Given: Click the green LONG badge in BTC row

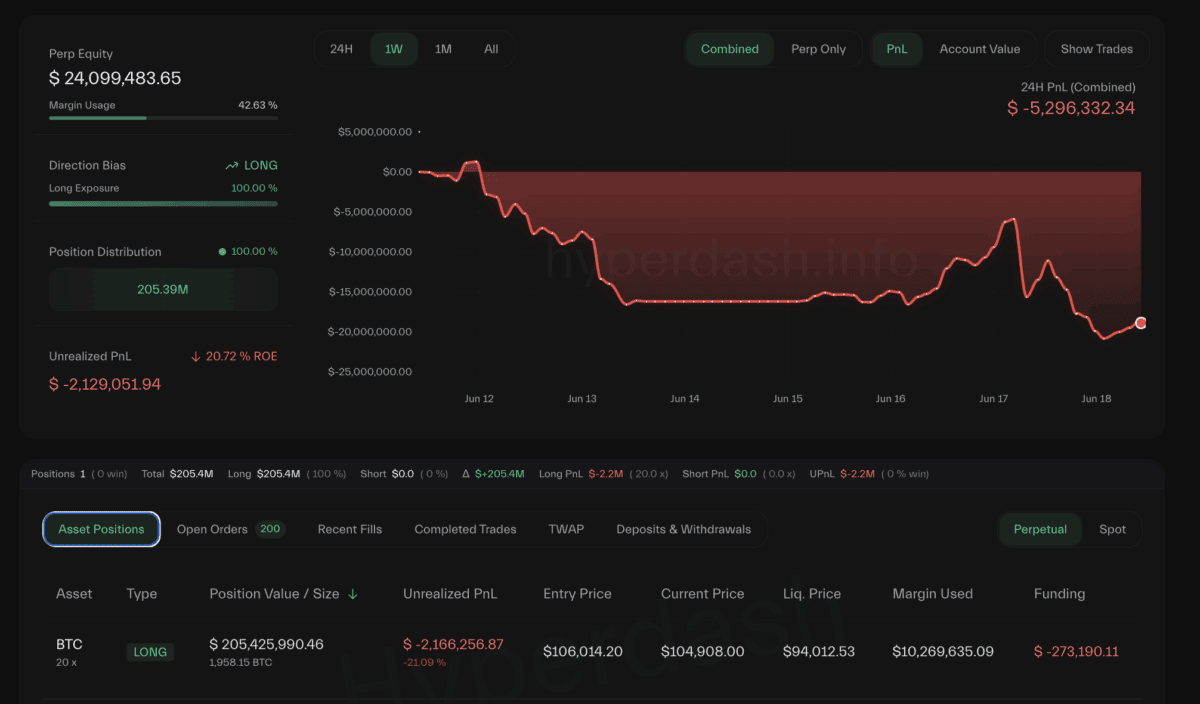Looking at the screenshot, I should pos(150,652).
